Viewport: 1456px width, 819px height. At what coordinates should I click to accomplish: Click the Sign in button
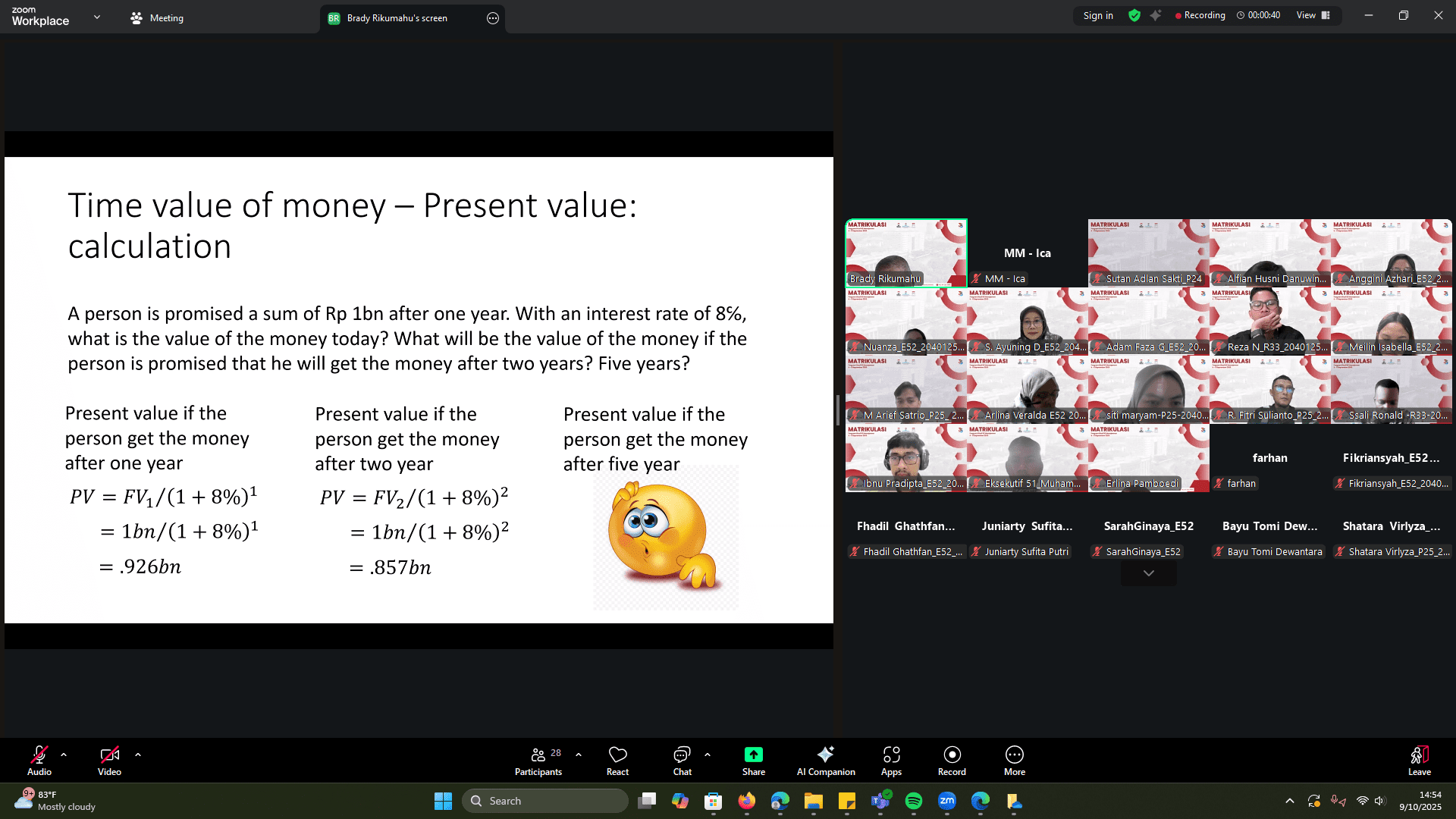coord(1098,15)
